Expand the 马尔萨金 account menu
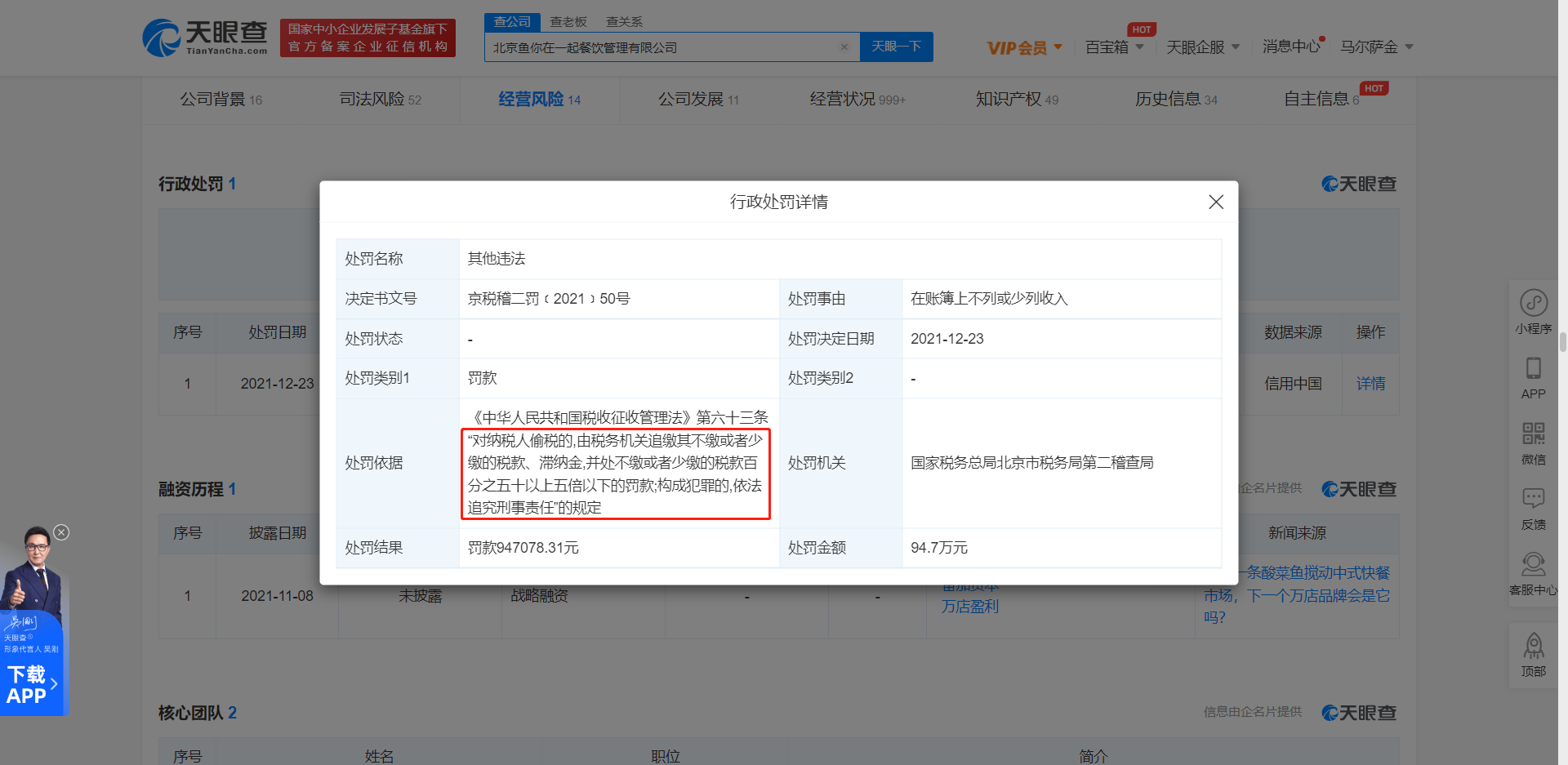The height and width of the screenshot is (765, 1568). click(1376, 47)
